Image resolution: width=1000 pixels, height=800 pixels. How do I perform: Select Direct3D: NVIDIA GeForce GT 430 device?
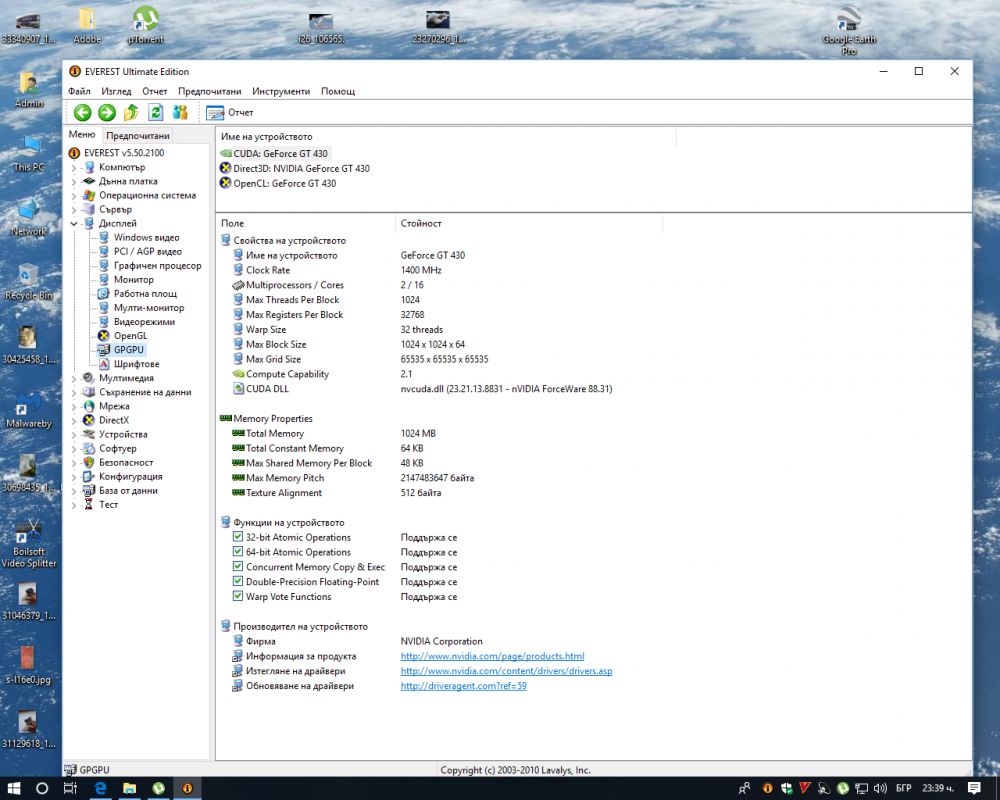pyautogui.click(x=295, y=168)
